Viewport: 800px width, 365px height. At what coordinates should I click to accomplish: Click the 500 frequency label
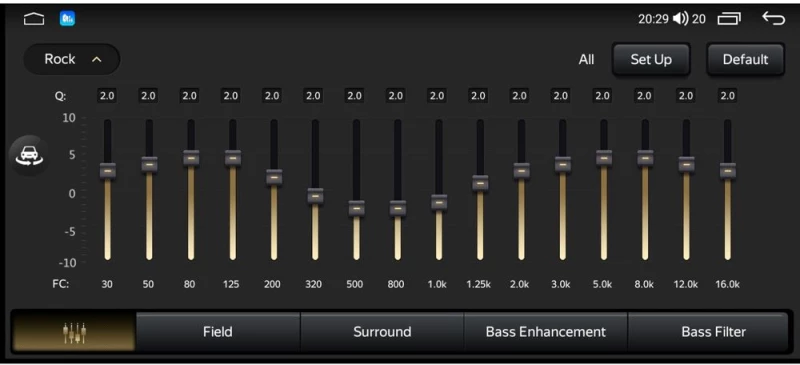click(x=355, y=284)
